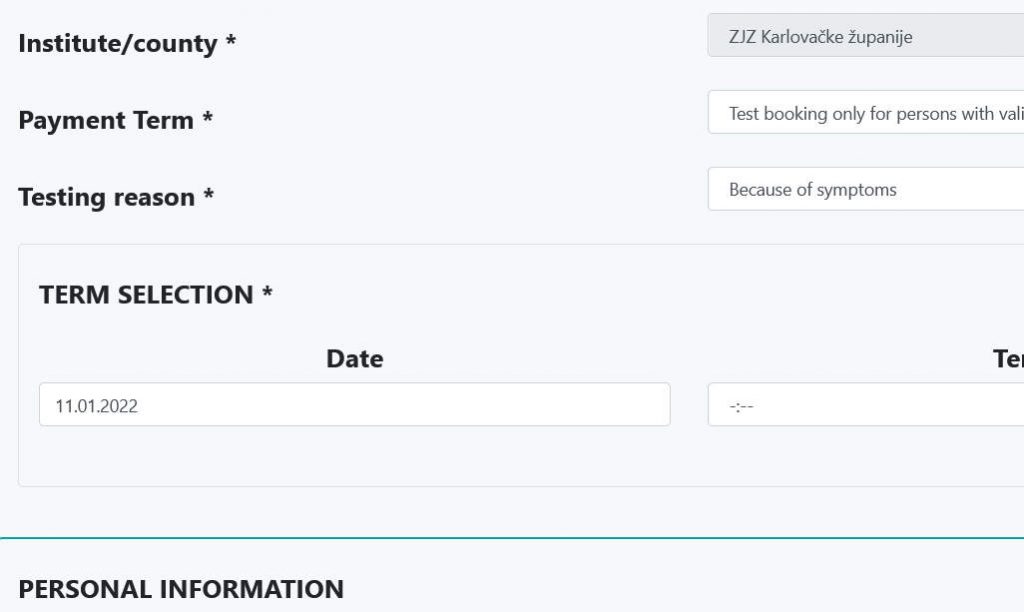Click the Testing reason field label
This screenshot has width=1024, height=612.
coord(106,197)
